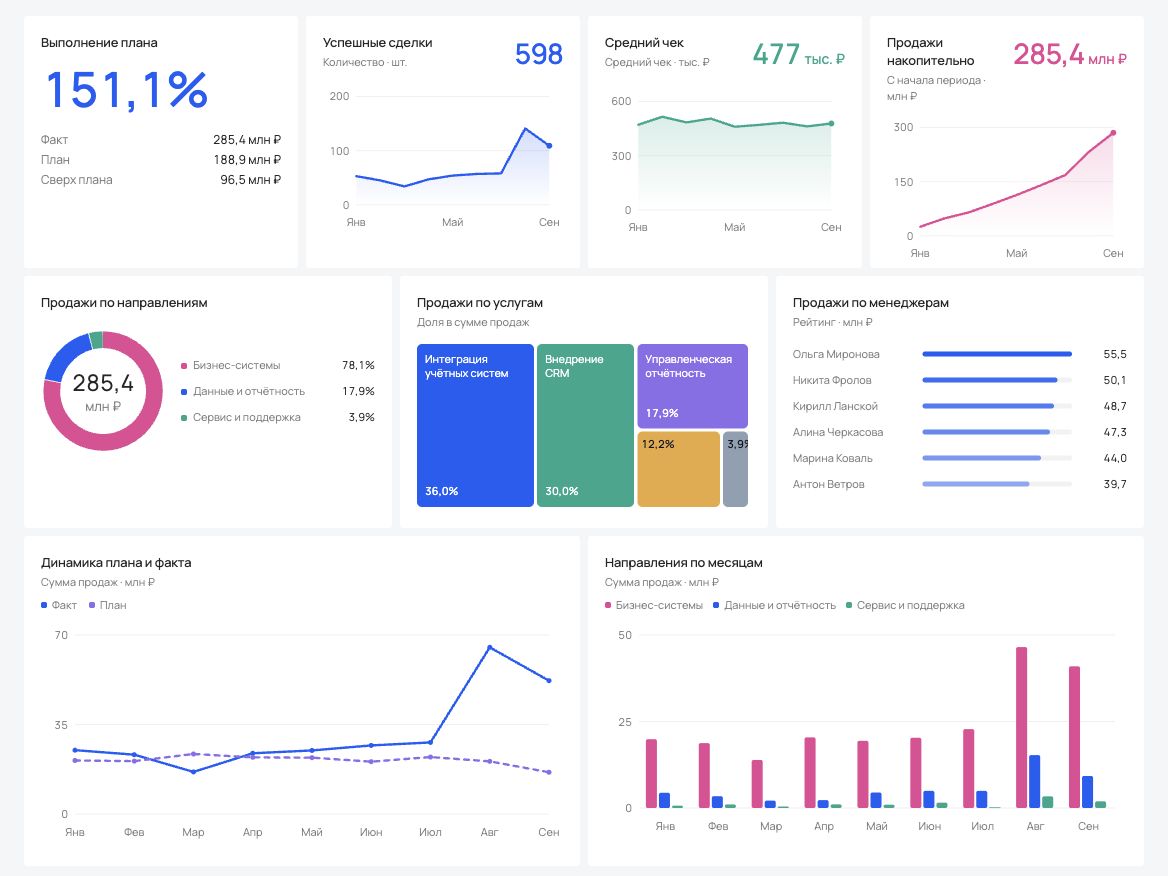The width and height of the screenshot is (1168, 876).
Task: Click the Управленческая отчётность treemap tile
Action: click(x=693, y=386)
